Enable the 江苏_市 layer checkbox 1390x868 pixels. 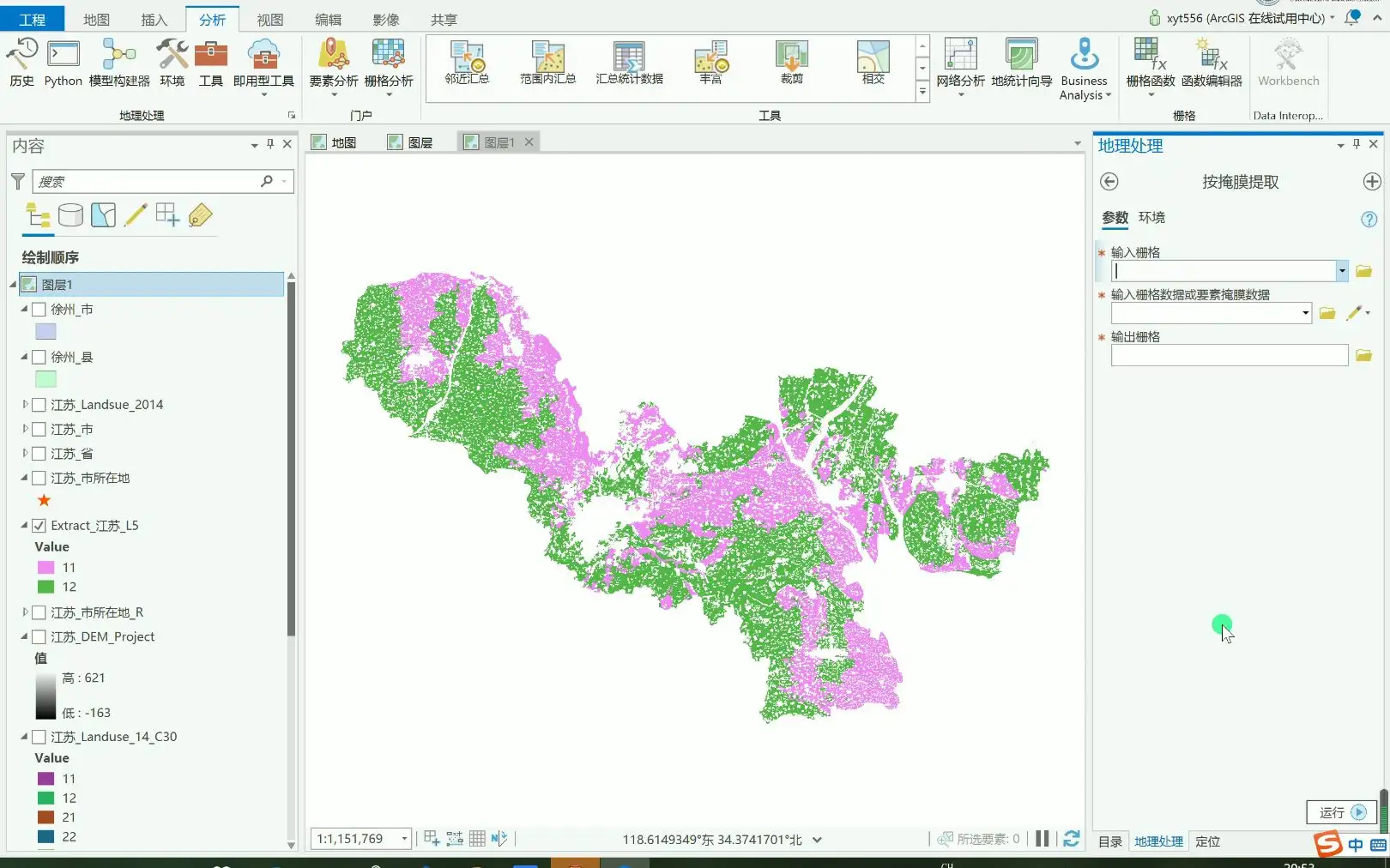[39, 429]
